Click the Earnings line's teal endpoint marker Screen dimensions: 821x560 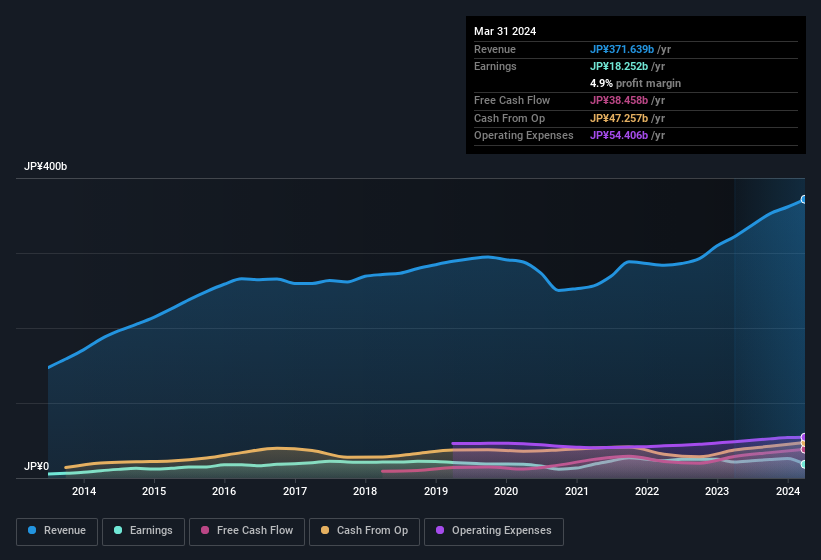tap(804, 464)
